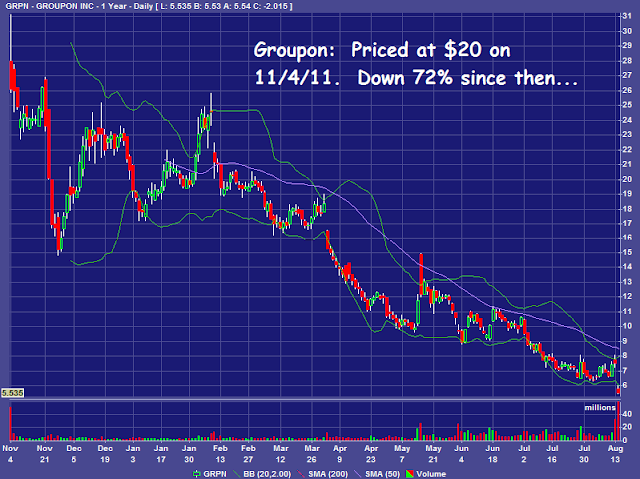Click the SMA (50) purple line legend icon

357,474
